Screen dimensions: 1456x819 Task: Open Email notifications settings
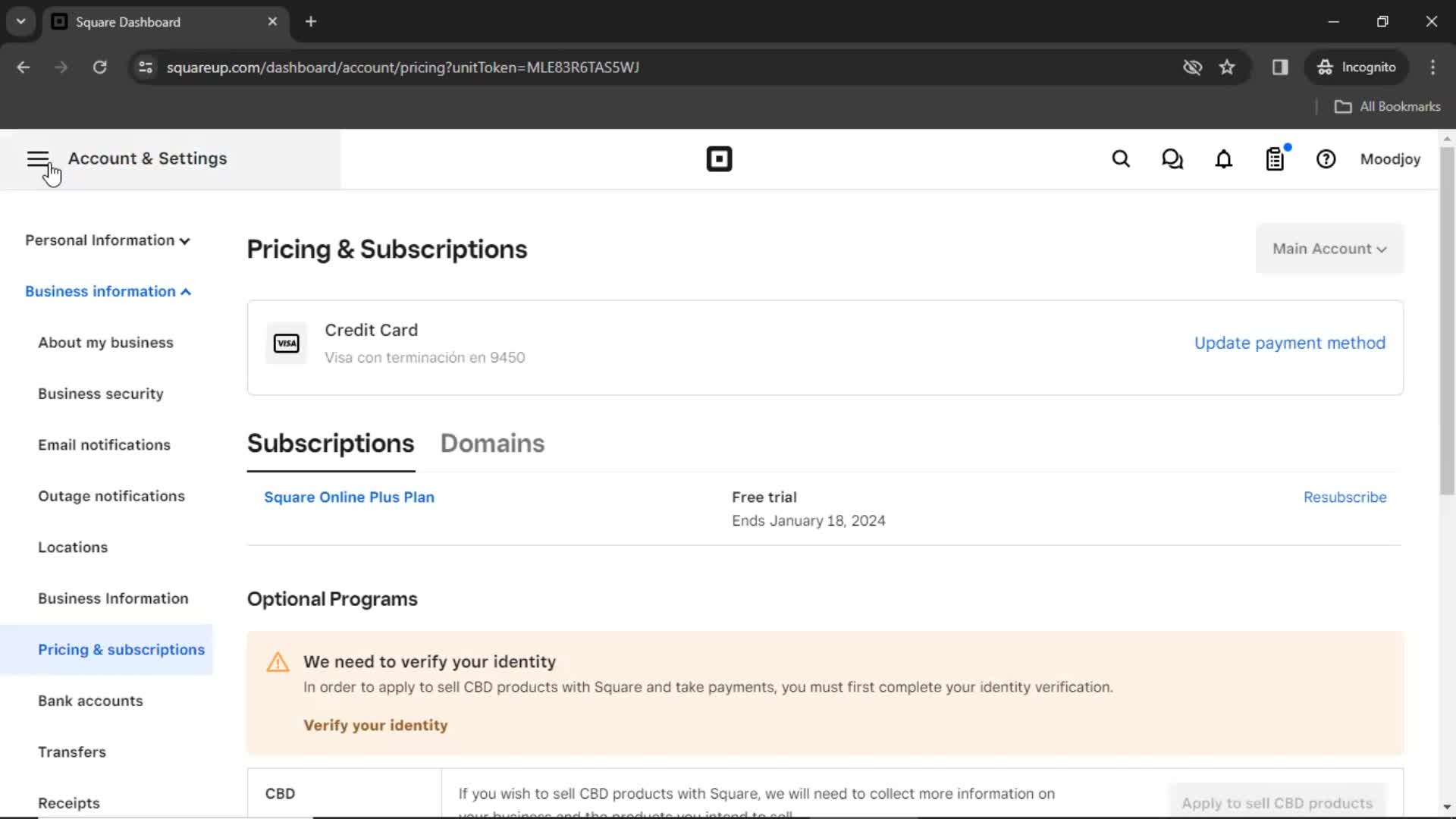(x=104, y=445)
